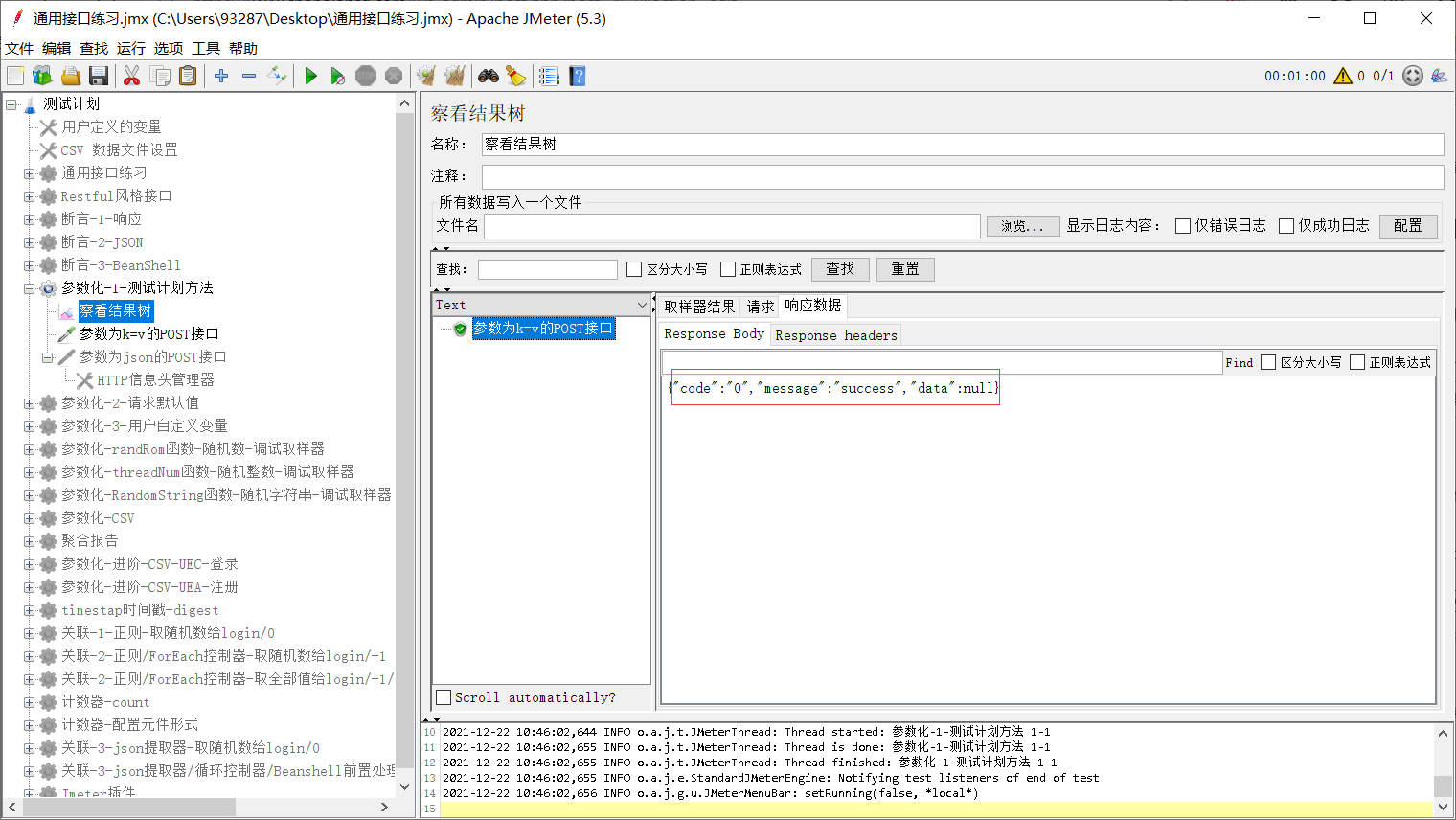Click the tree panel vertical scrollbar
Screen dimensions: 1456x820
coord(405,441)
